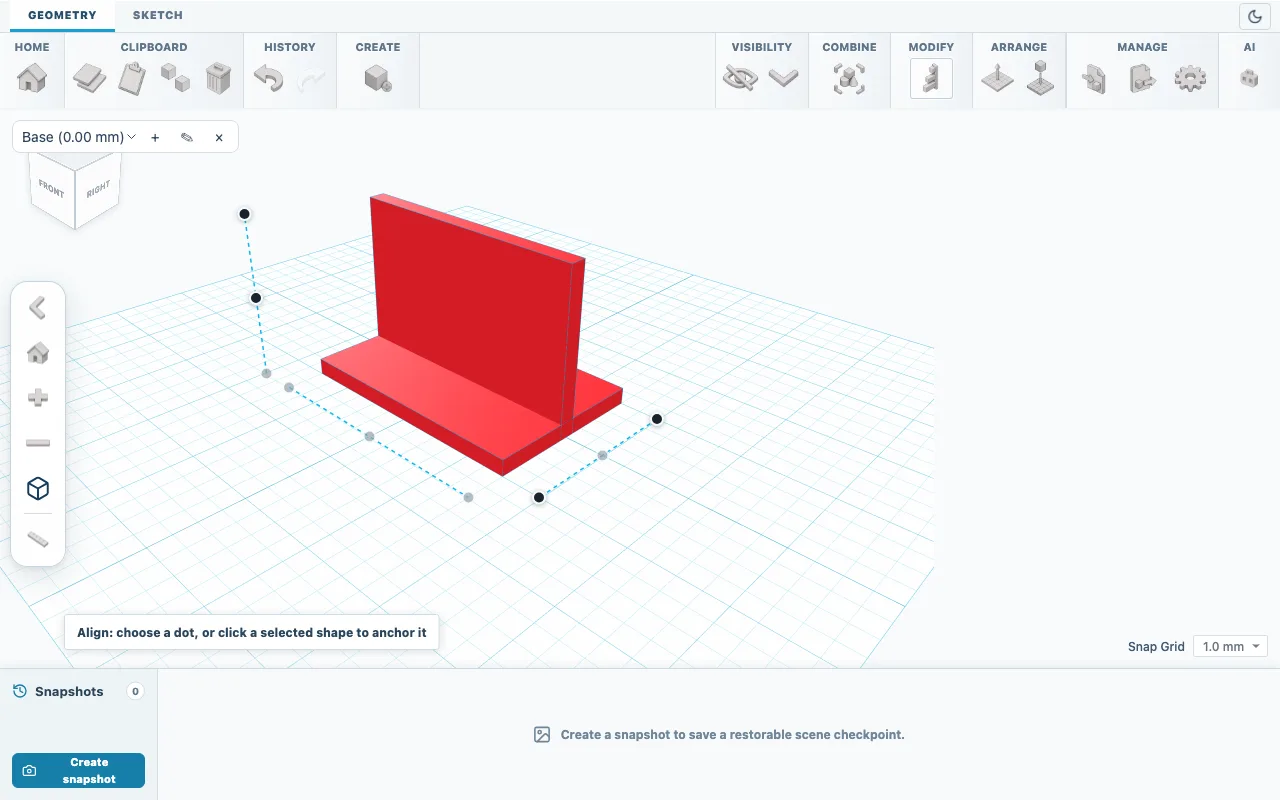Toggle the active Align tool under Modify
This screenshot has width=1280, height=800.
pyautogui.click(x=931, y=78)
